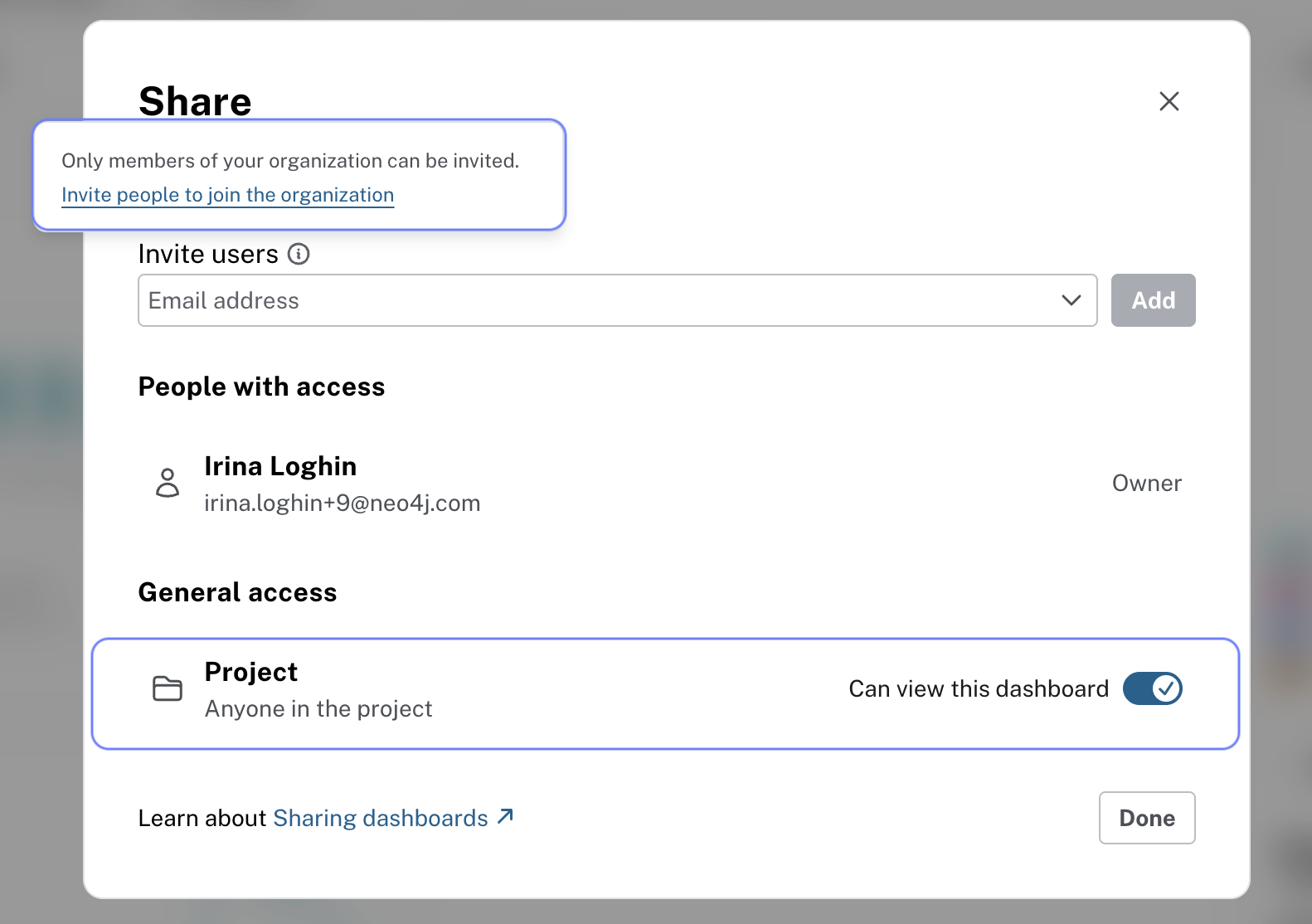Close the Share dialog with X icon
This screenshot has height=924, width=1312.
coord(1169,101)
